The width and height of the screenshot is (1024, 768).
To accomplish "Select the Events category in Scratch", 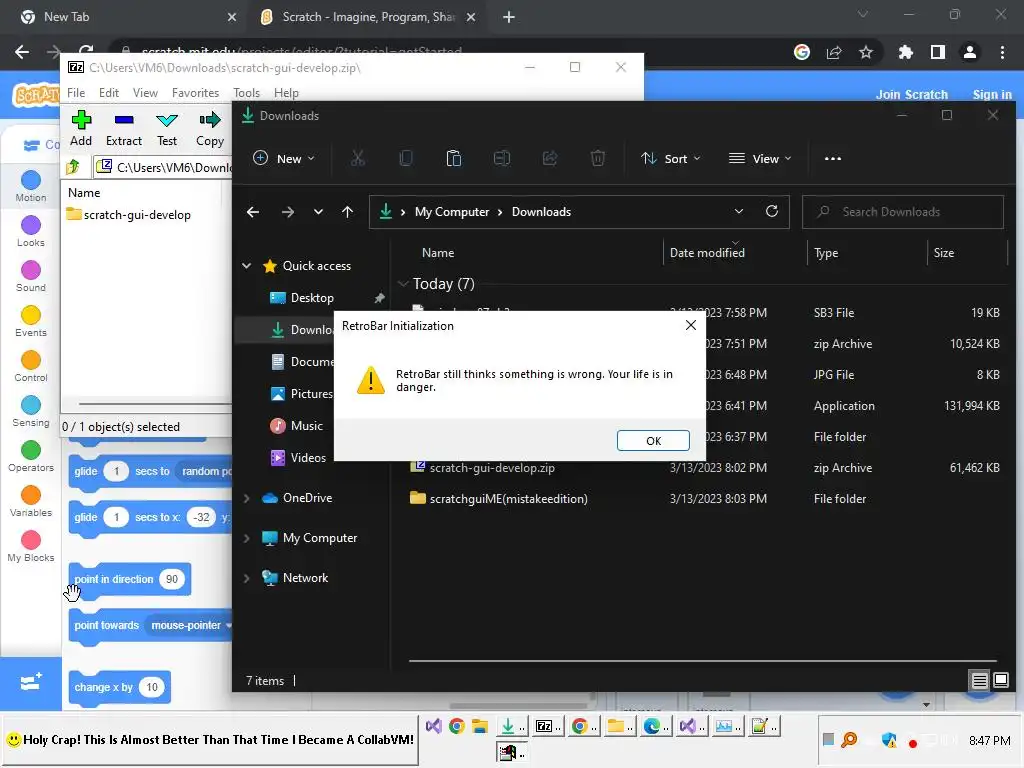I will pyautogui.click(x=31, y=321).
